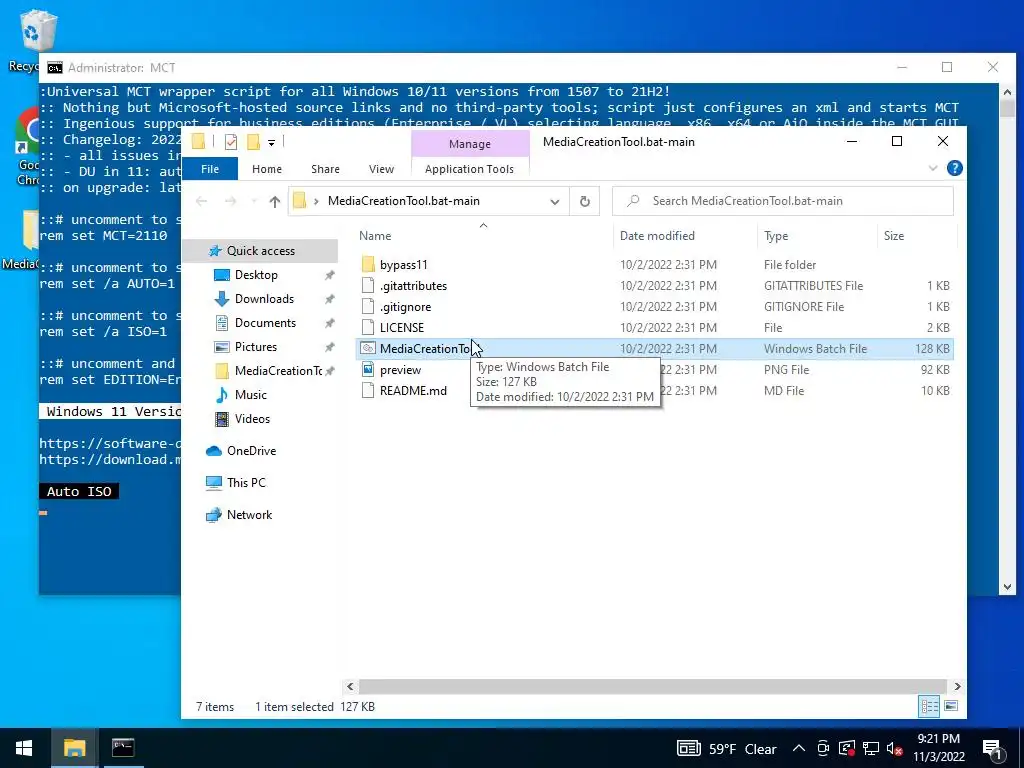
Task: Open Pictures in navigation pane
Action: coord(255,347)
